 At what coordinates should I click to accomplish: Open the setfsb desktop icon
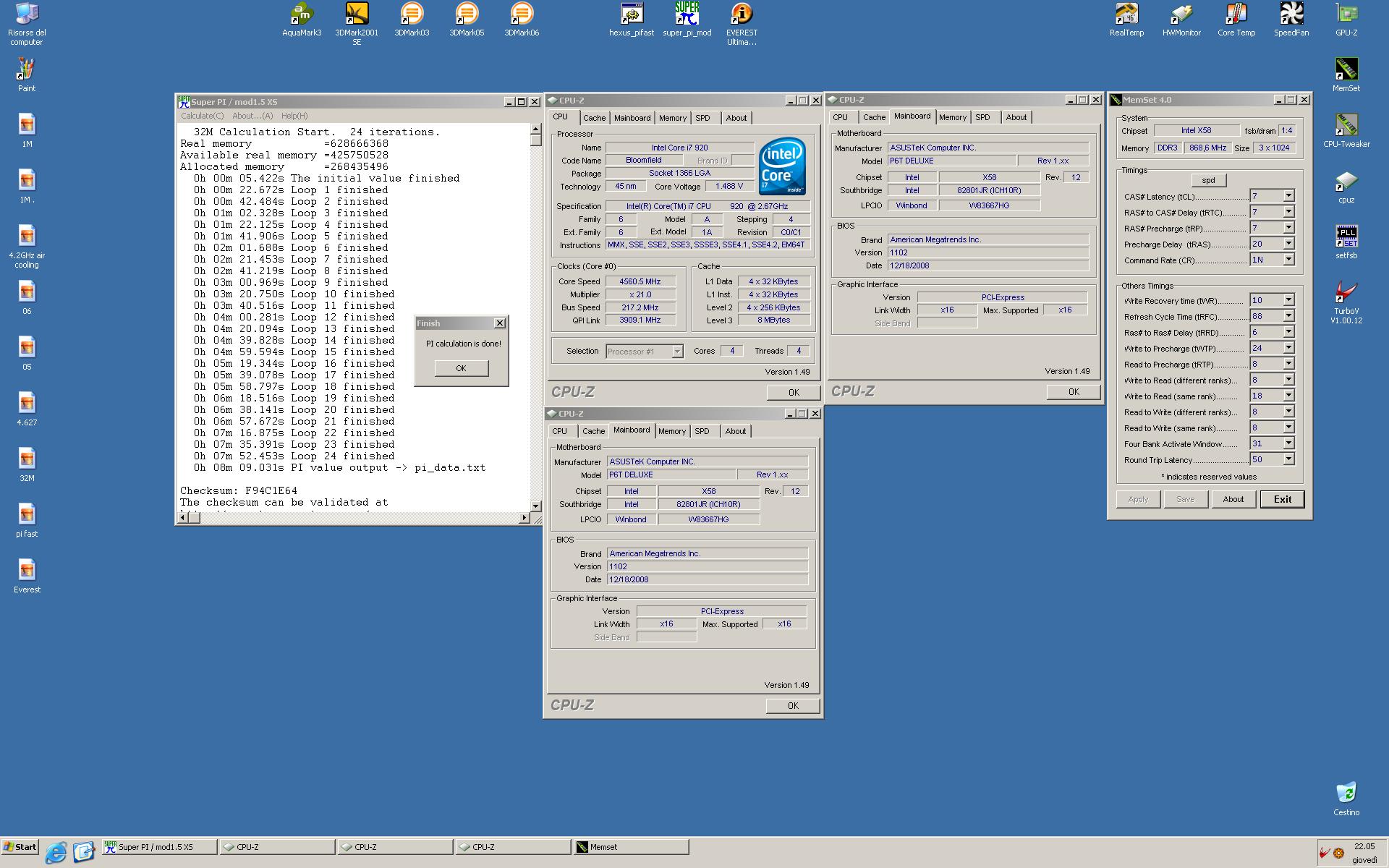coord(1346,242)
